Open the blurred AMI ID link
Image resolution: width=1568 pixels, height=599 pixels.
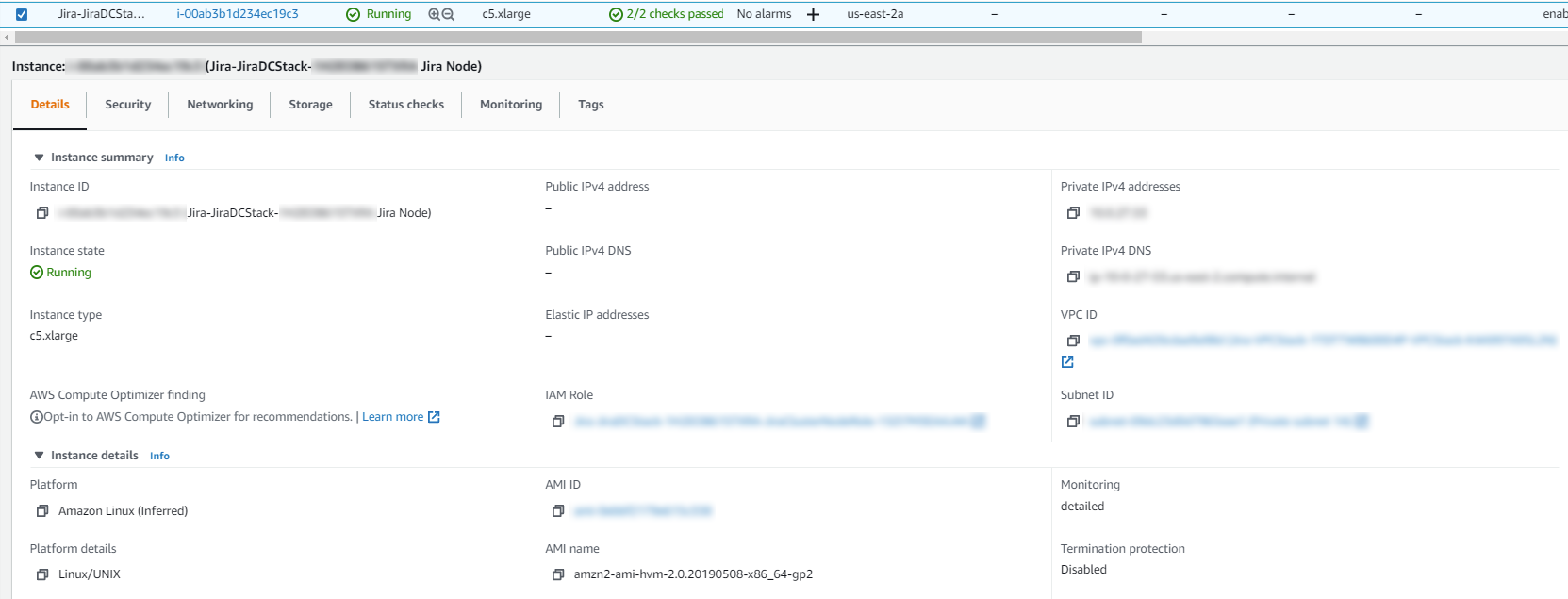[643, 511]
